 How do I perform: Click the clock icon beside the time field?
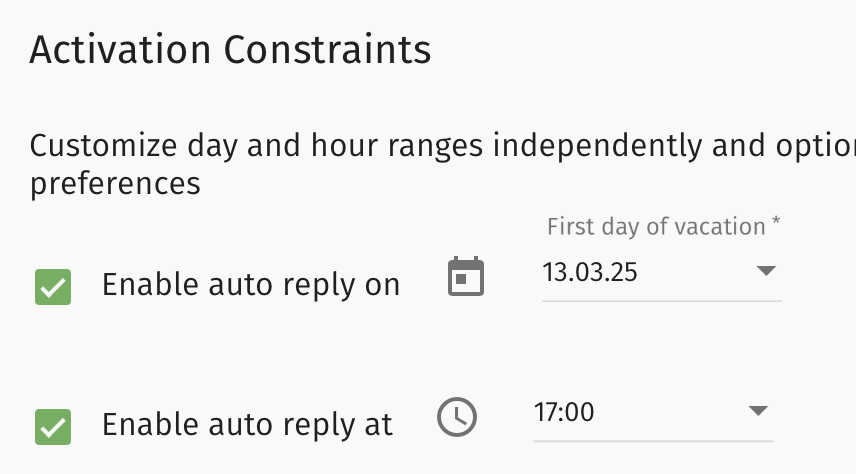pyautogui.click(x=458, y=416)
